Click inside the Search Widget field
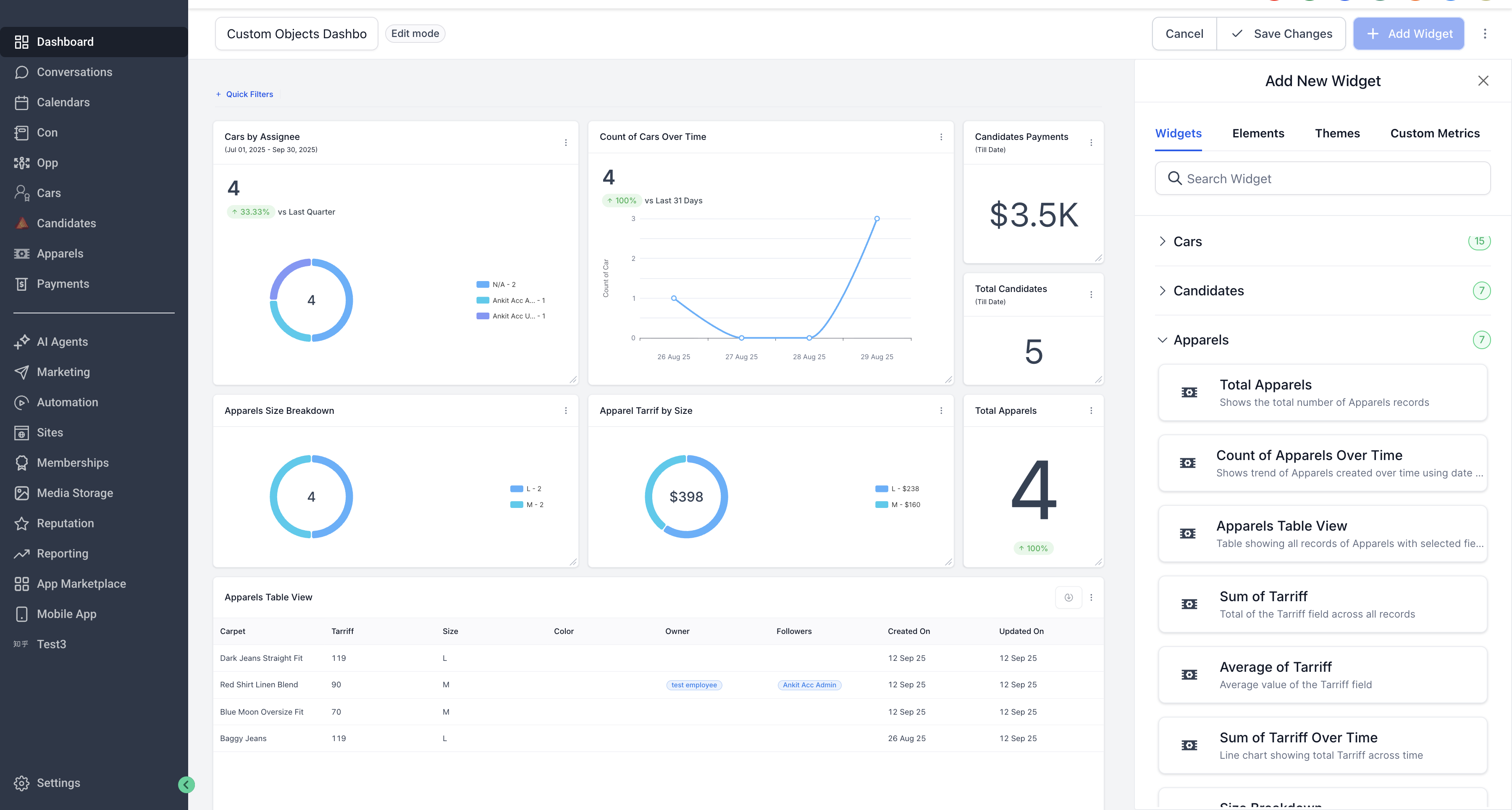Image resolution: width=1512 pixels, height=810 pixels. (x=1323, y=179)
